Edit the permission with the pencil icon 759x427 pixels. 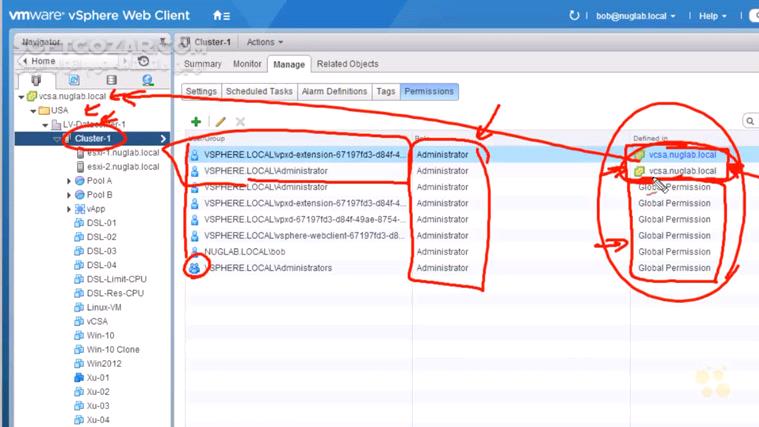(x=221, y=122)
